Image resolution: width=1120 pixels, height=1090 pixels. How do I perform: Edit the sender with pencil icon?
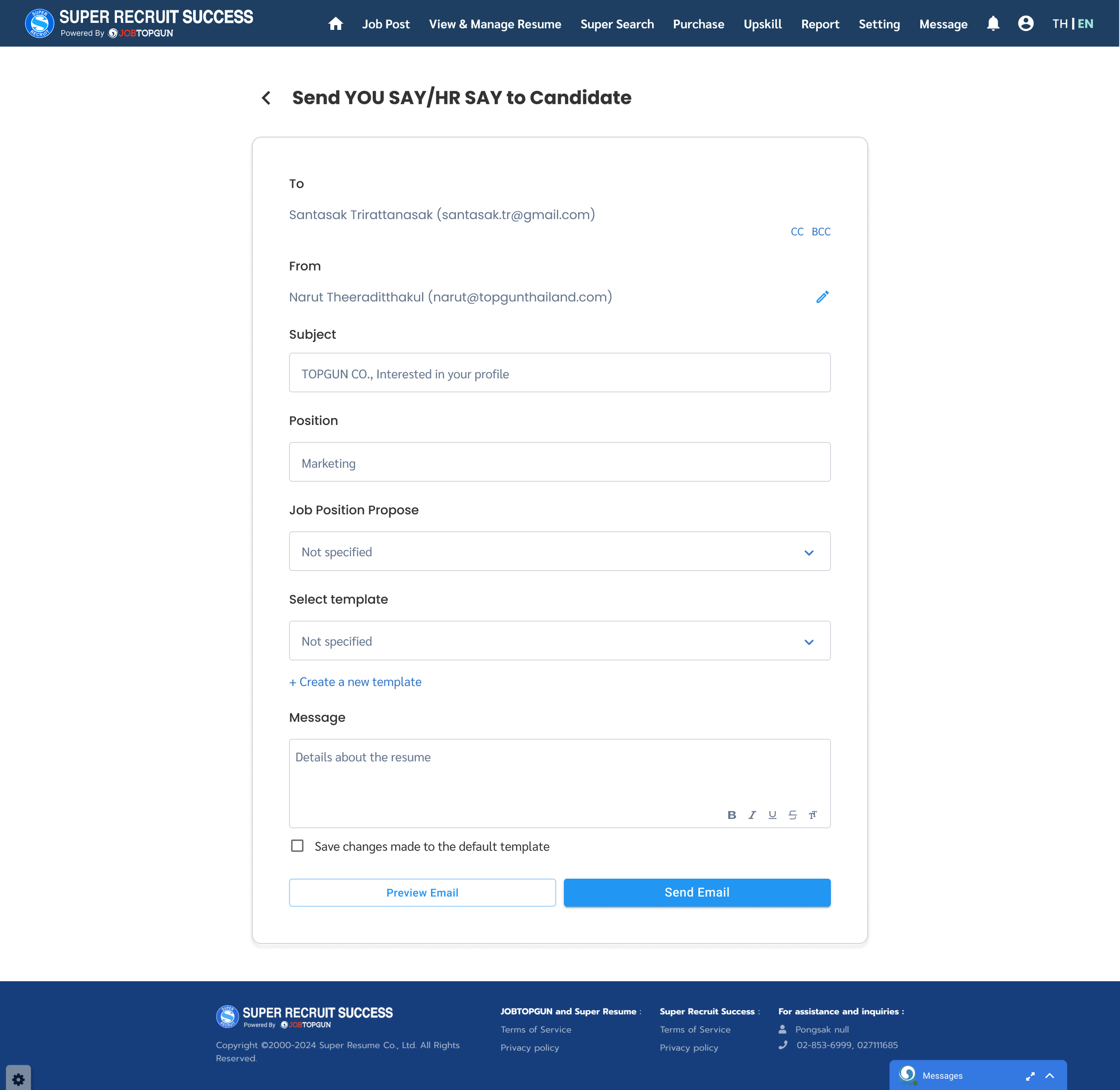coord(822,297)
